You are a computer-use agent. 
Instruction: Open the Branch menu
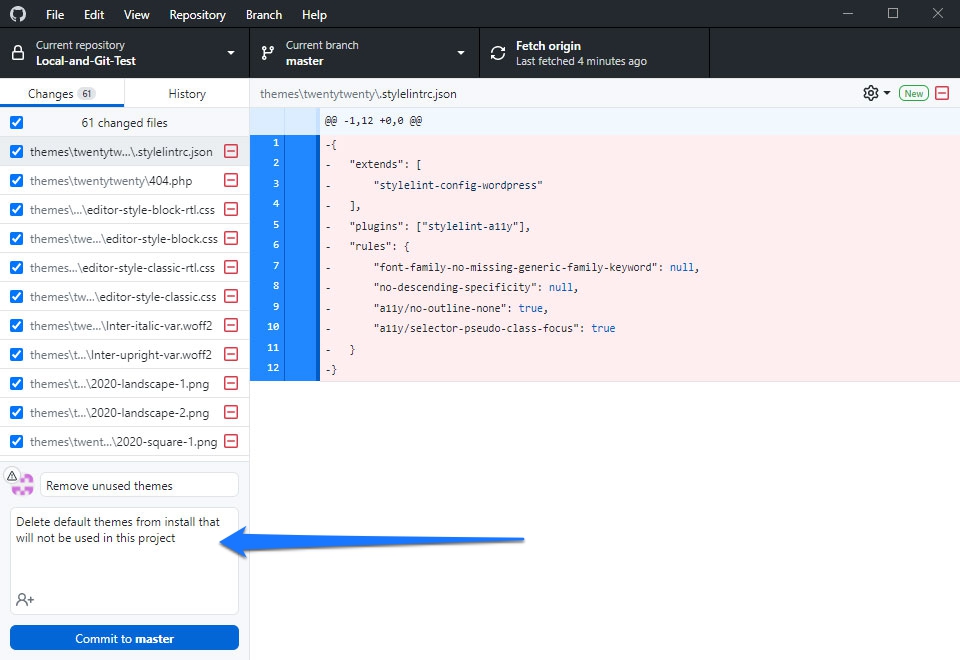(x=264, y=15)
